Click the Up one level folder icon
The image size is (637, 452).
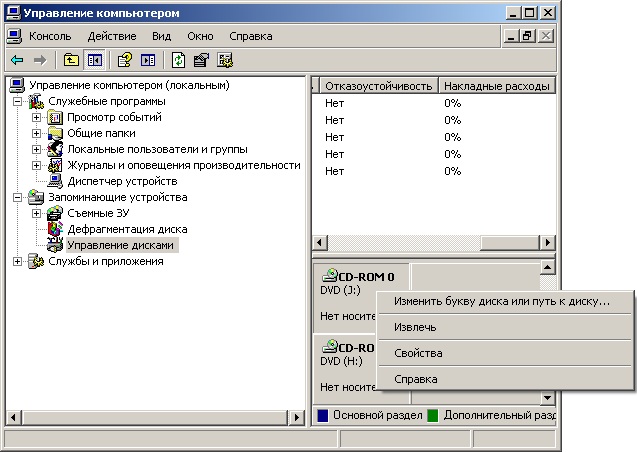[71, 60]
